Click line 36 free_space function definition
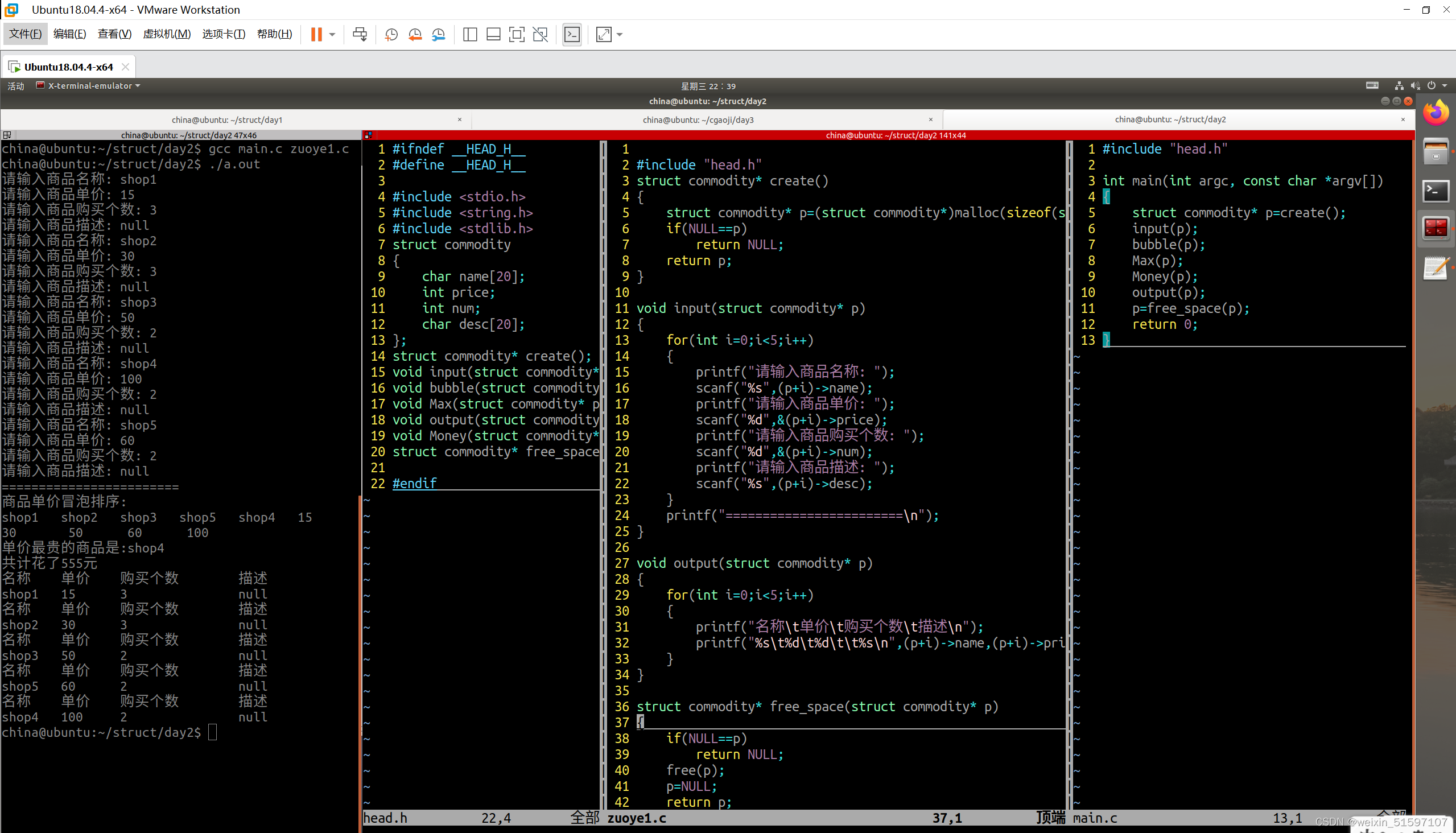The width and height of the screenshot is (1456, 833). tap(818, 707)
